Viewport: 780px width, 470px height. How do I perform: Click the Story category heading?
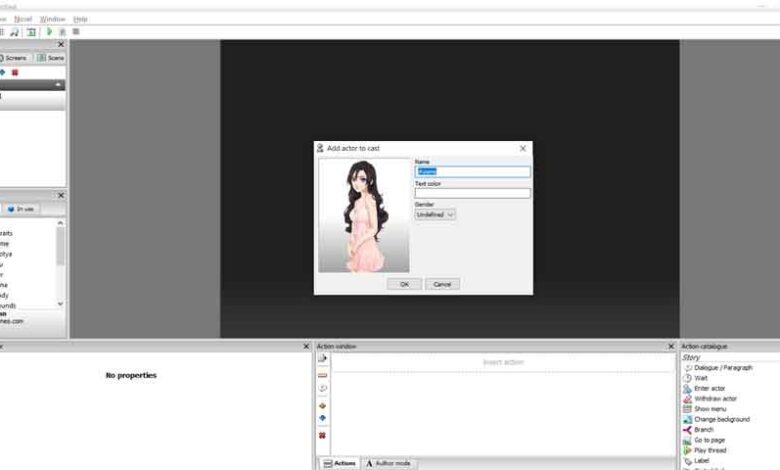click(691, 358)
